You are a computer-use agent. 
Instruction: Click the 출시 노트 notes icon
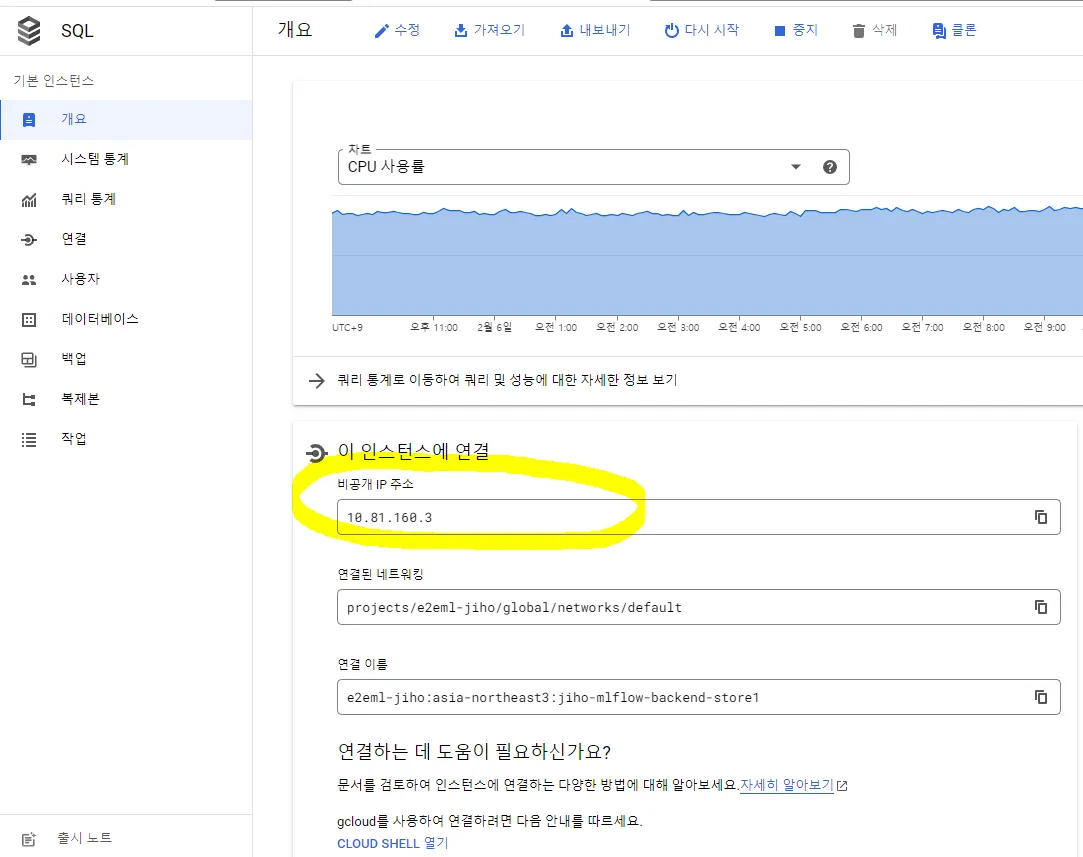(x=29, y=840)
